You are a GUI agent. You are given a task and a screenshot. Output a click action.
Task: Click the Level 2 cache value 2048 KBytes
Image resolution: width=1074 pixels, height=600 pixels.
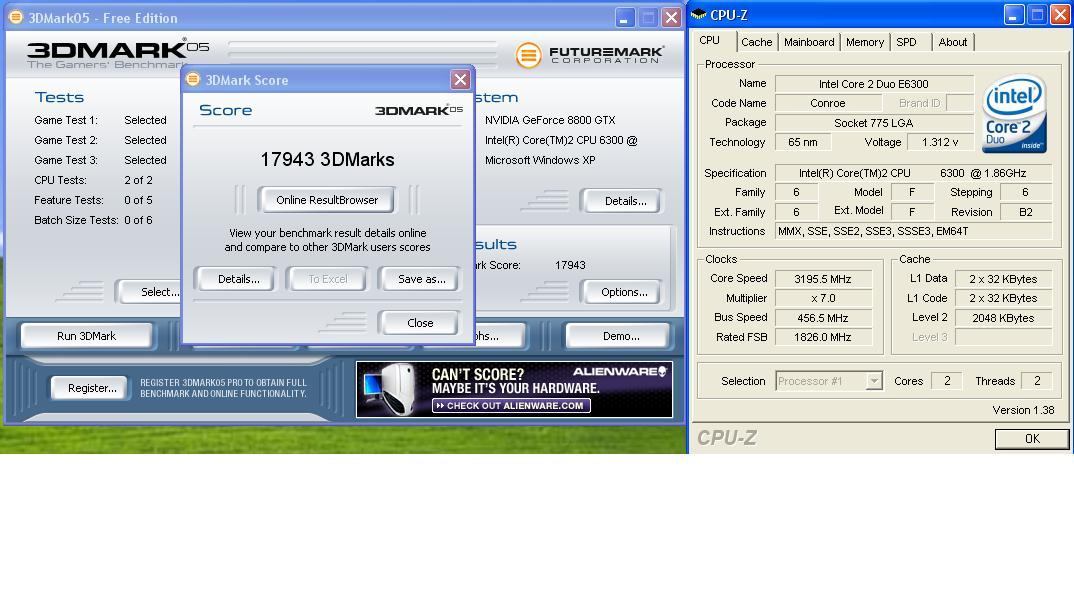click(1003, 318)
